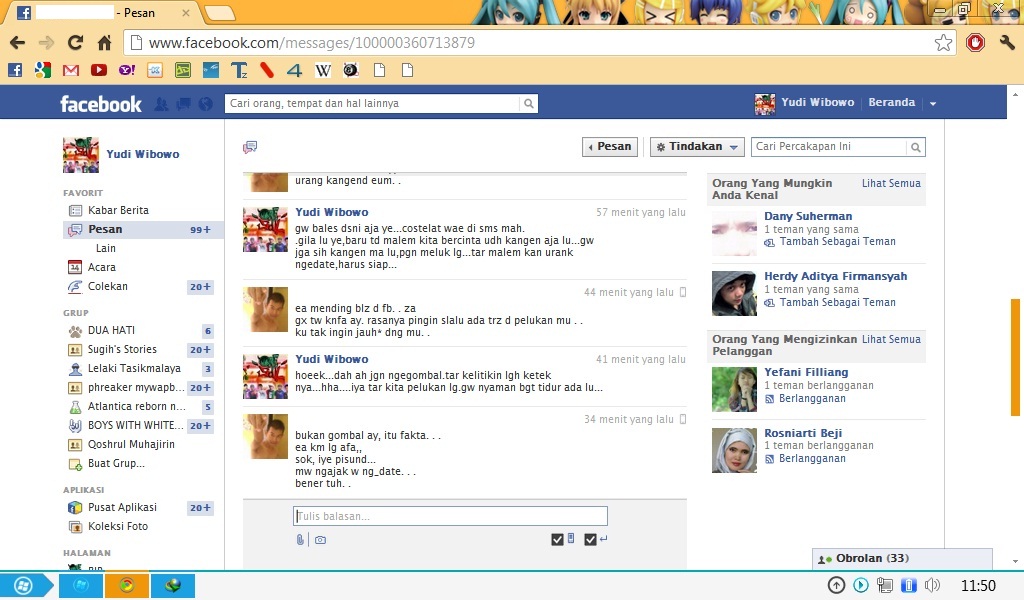
Task: Open the network icon in system tray
Action: tap(885, 585)
